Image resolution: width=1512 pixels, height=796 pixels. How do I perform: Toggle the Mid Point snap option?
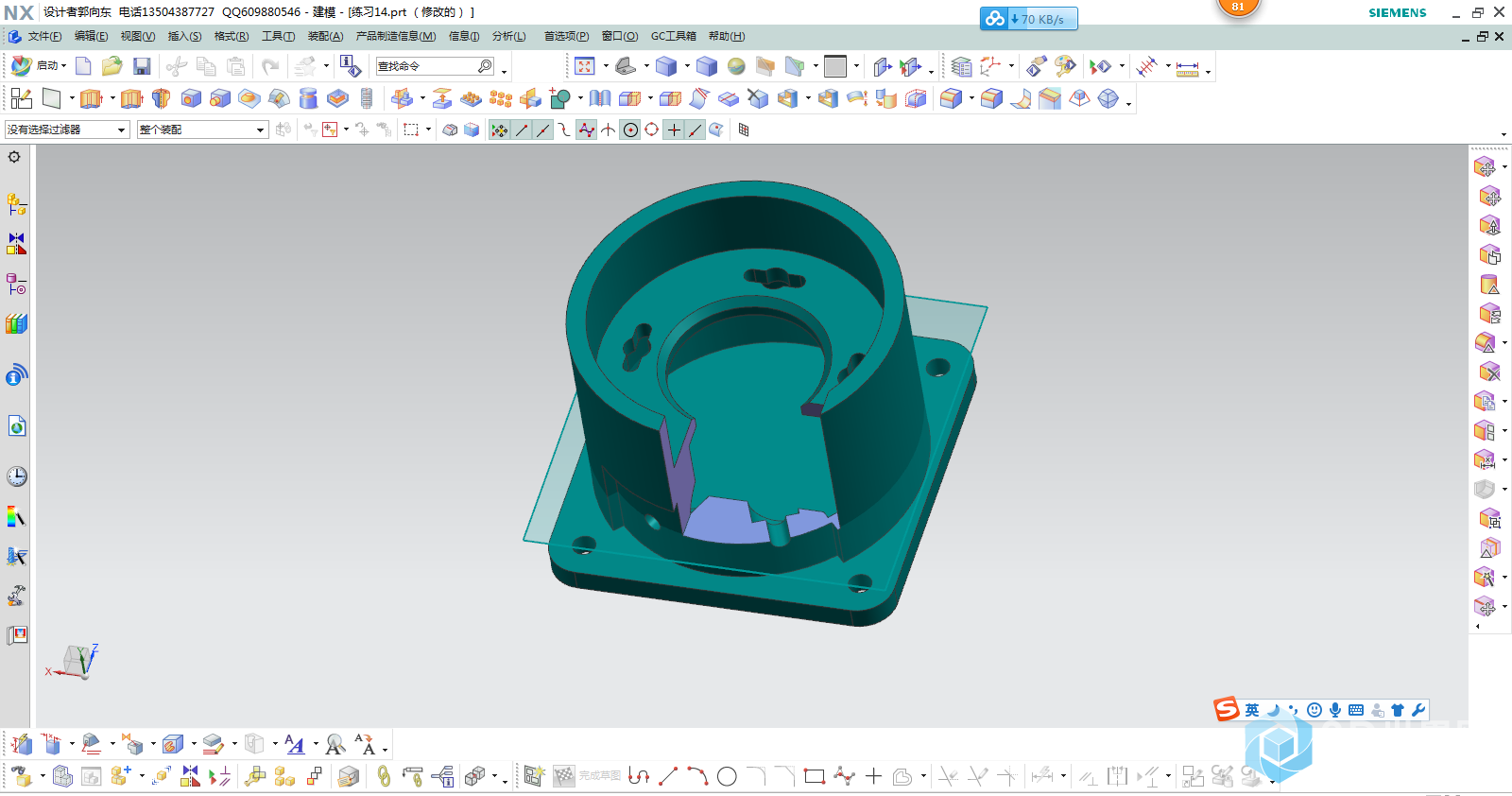click(543, 130)
